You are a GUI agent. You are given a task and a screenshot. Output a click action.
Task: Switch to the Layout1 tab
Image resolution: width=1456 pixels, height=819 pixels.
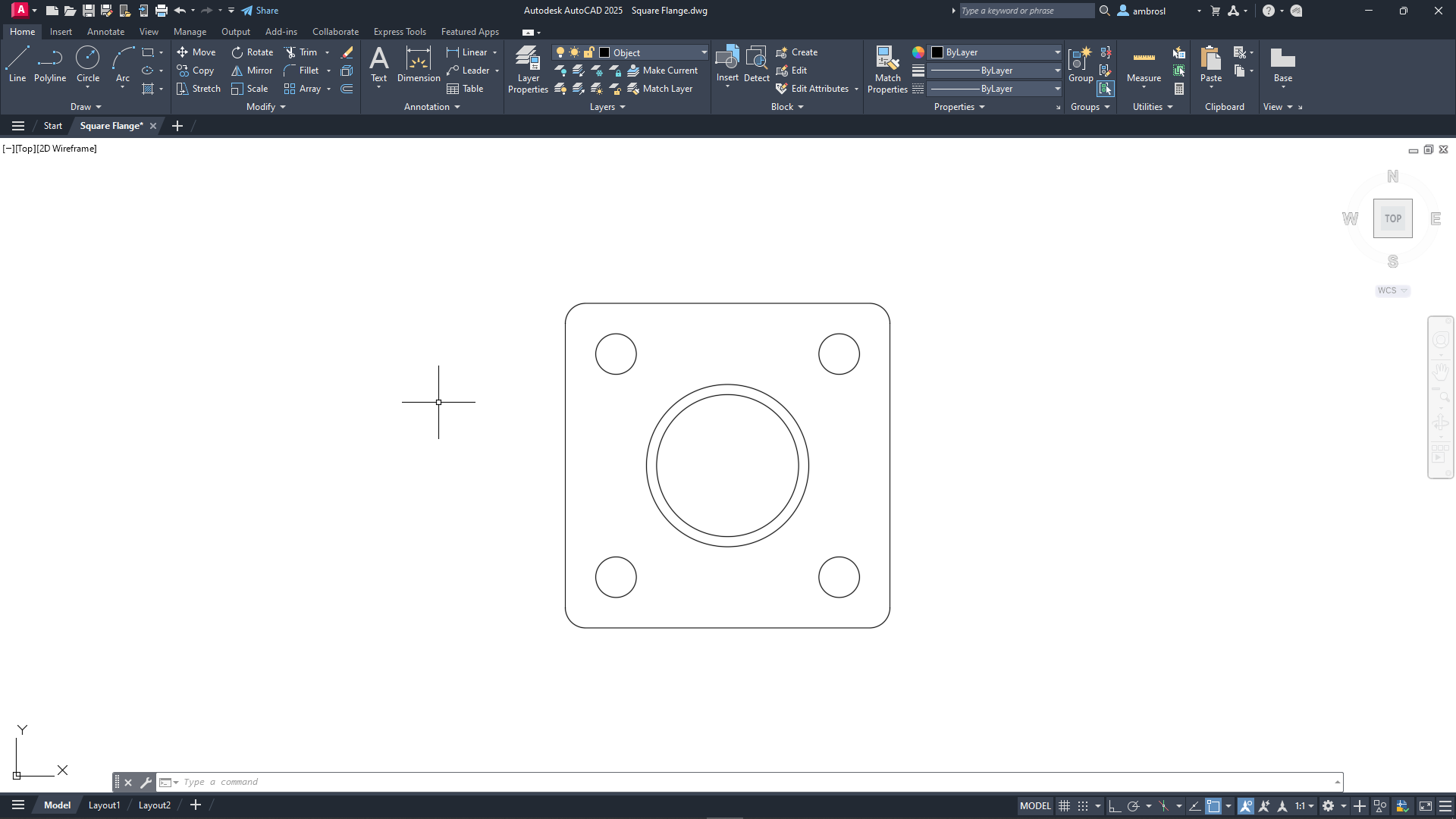pos(104,805)
